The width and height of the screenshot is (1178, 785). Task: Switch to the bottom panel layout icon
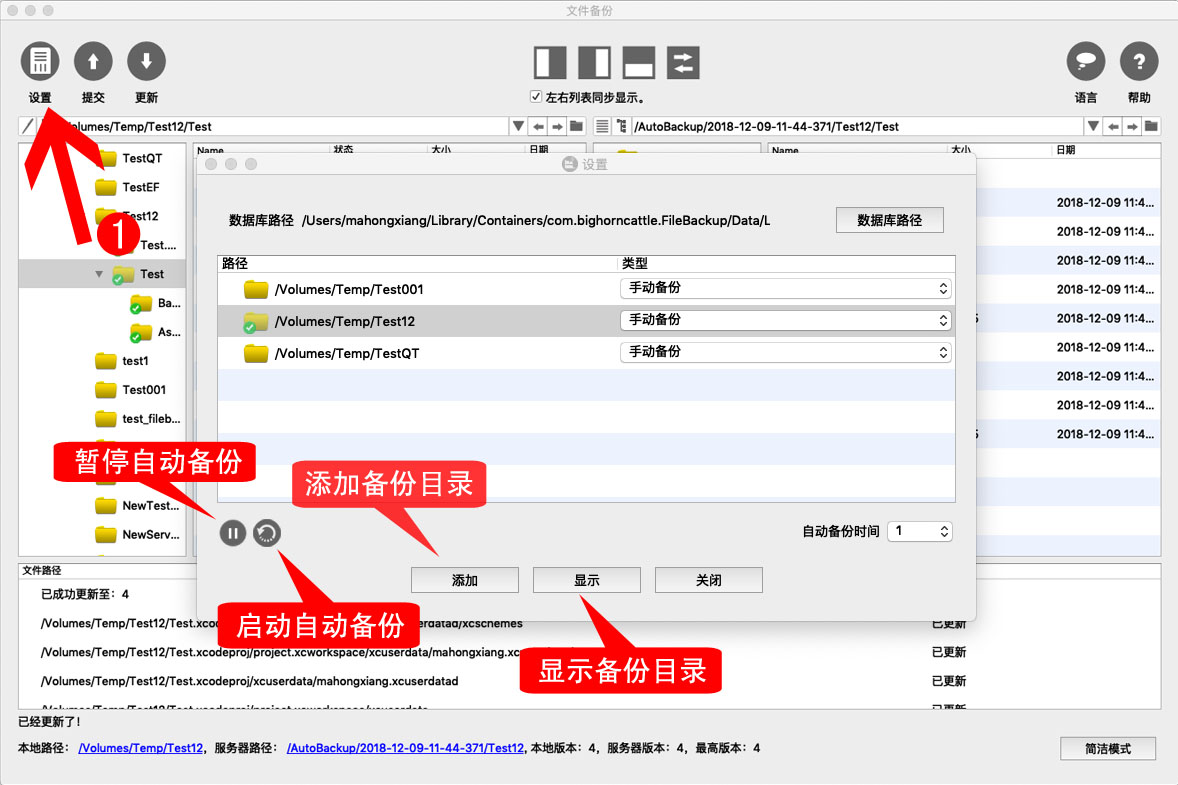click(639, 62)
